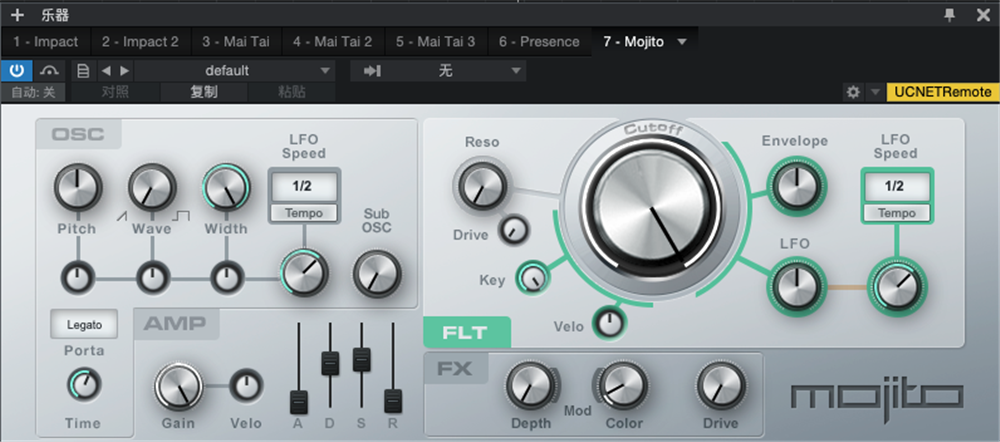Viewport: 1000px width, 442px height.
Task: Click the filter Key tracking knob
Action: pos(532,277)
